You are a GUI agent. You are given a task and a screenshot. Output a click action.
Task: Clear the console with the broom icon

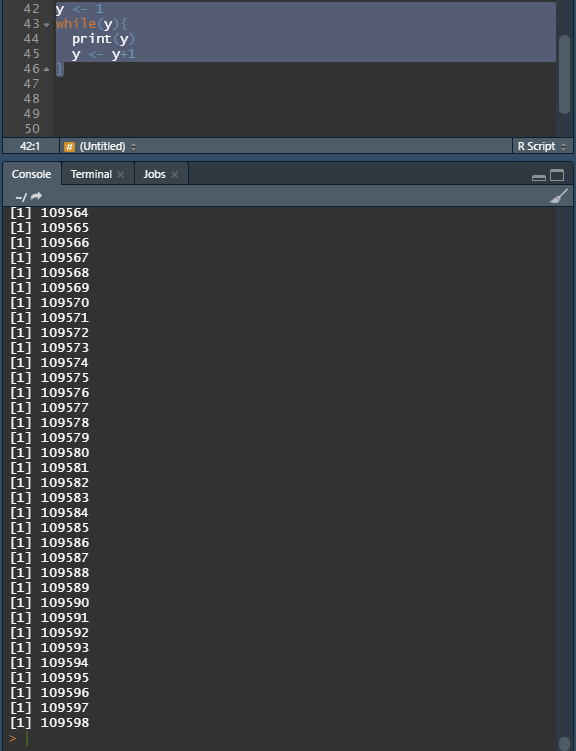pos(558,196)
